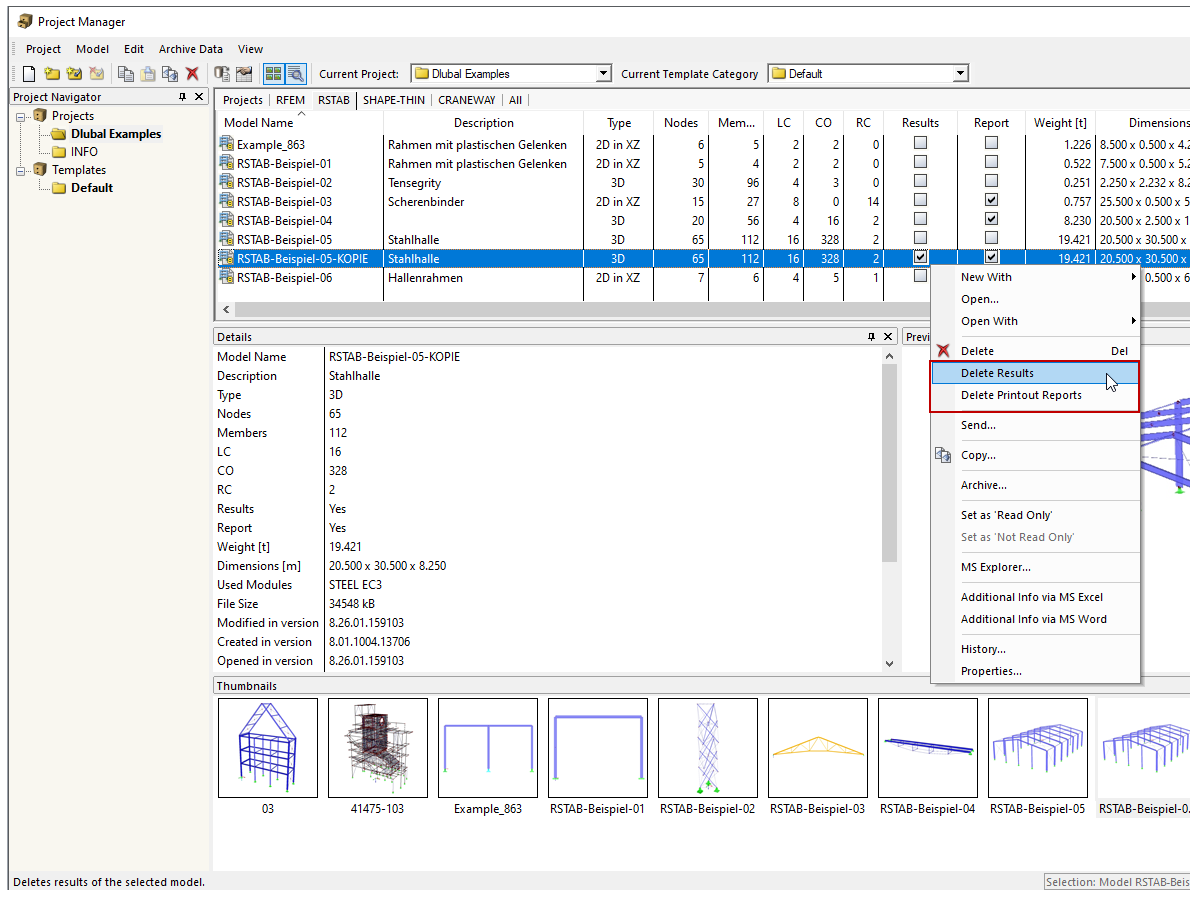
Task: Collapse the Projects tree node
Action: (x=21, y=115)
